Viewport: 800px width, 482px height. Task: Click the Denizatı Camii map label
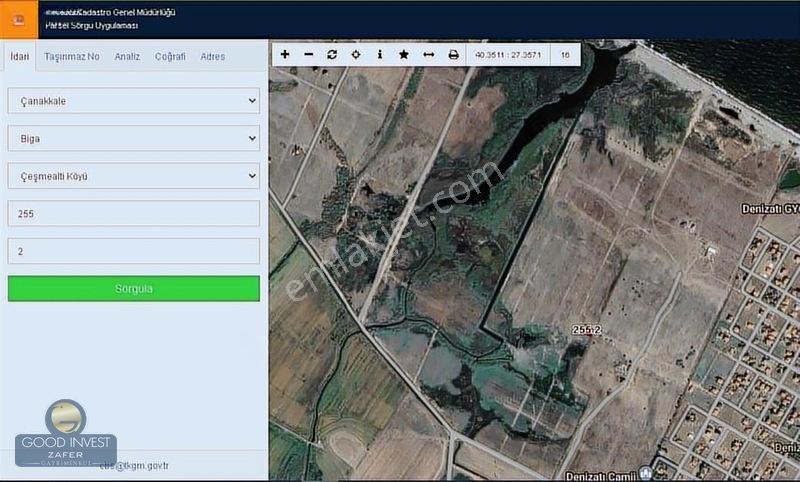(602, 476)
